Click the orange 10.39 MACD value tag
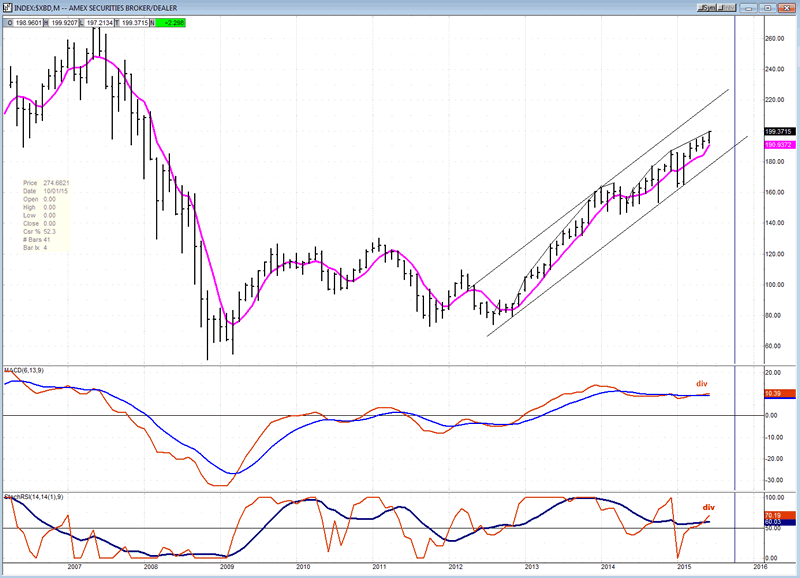This screenshot has height=578, width=800. click(x=778, y=394)
